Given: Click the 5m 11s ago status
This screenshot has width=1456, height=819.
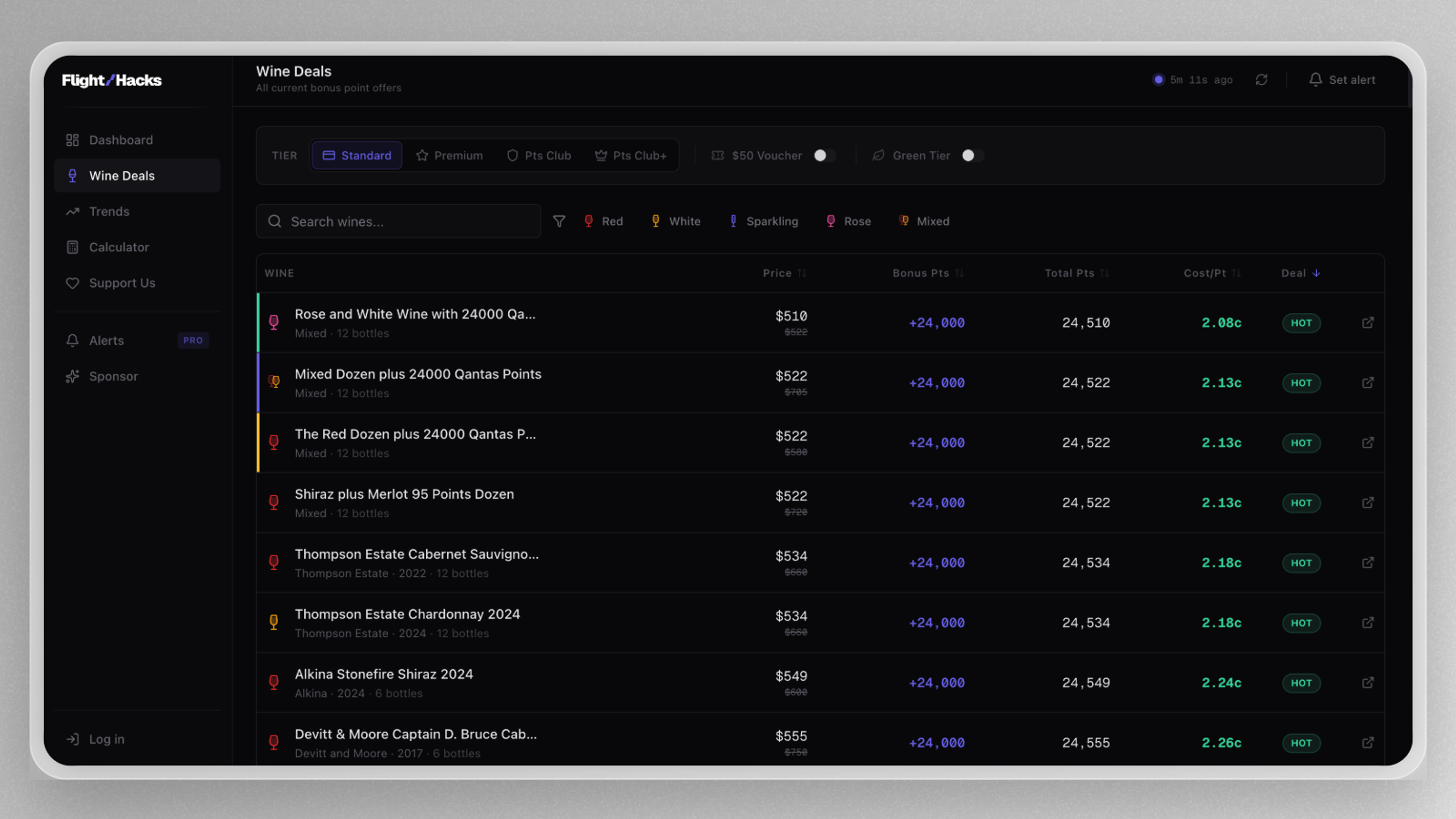Looking at the screenshot, I should pos(1192,80).
